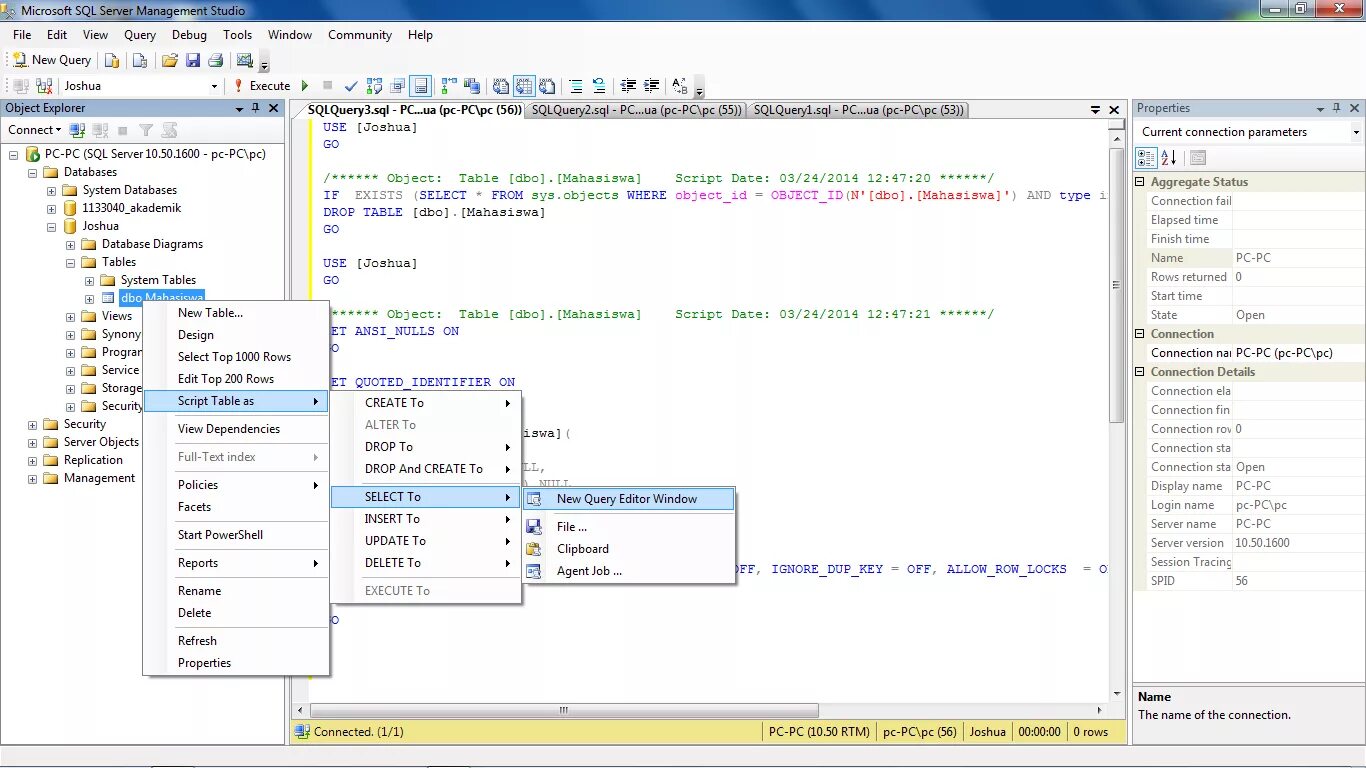Collapse the Aggregate Status property category
This screenshot has width=1366, height=768.
pyautogui.click(x=1141, y=182)
